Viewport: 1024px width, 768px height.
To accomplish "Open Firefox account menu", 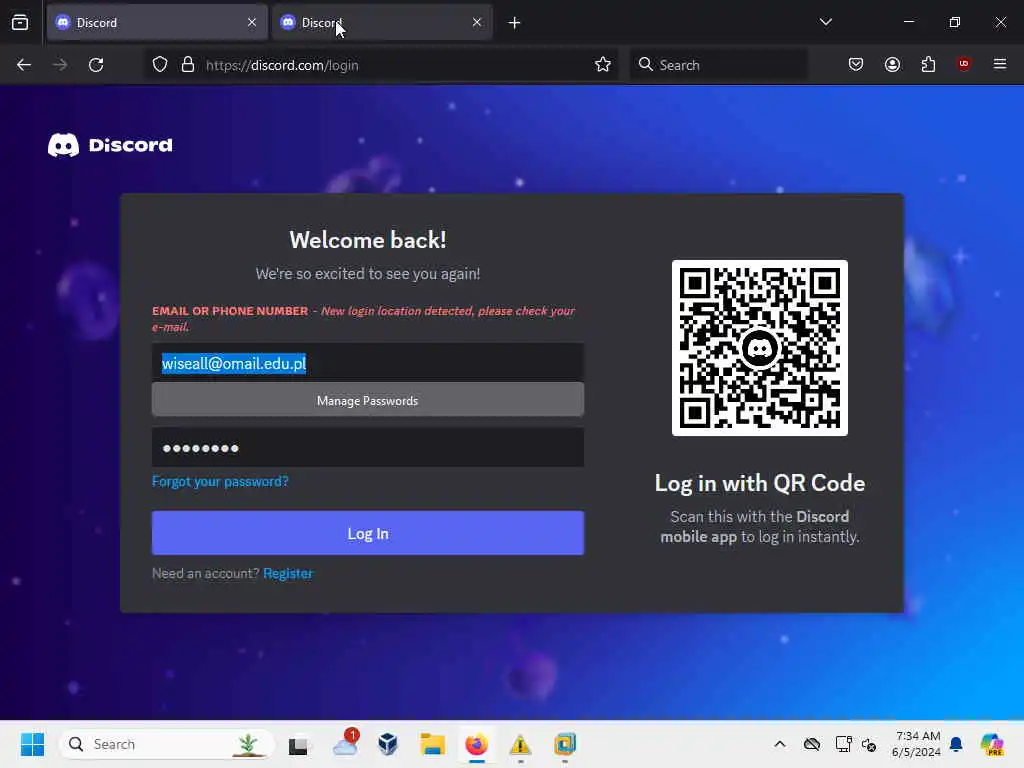I will tap(893, 64).
